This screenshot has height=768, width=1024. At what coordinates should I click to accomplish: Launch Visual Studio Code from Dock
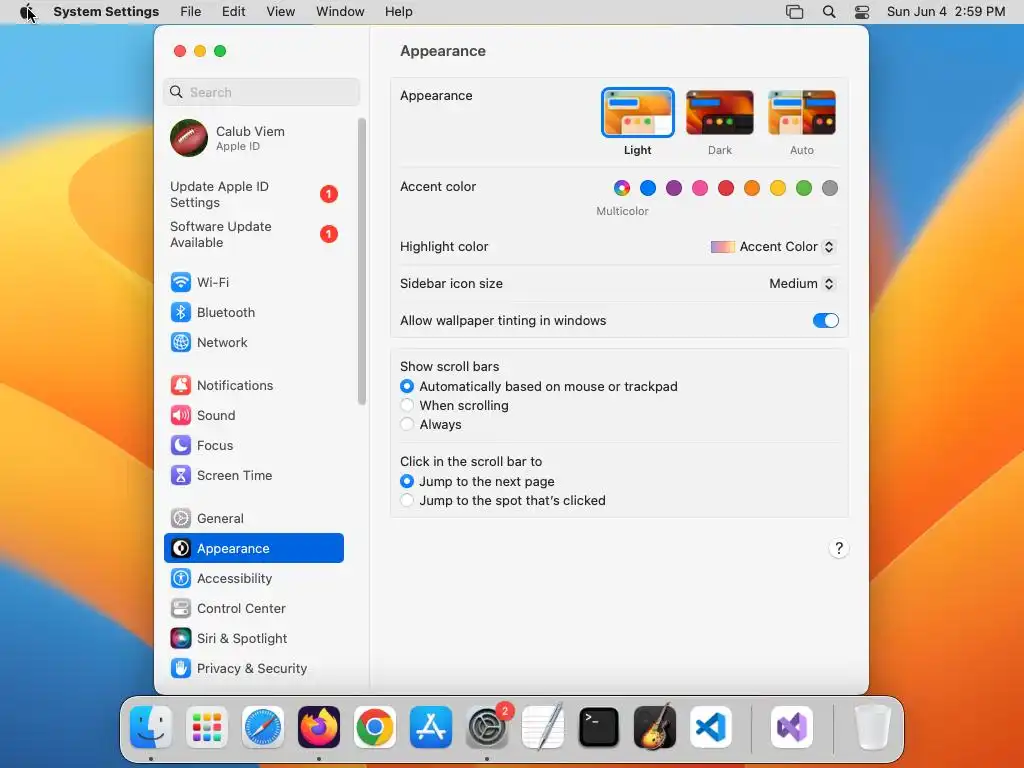(x=711, y=727)
